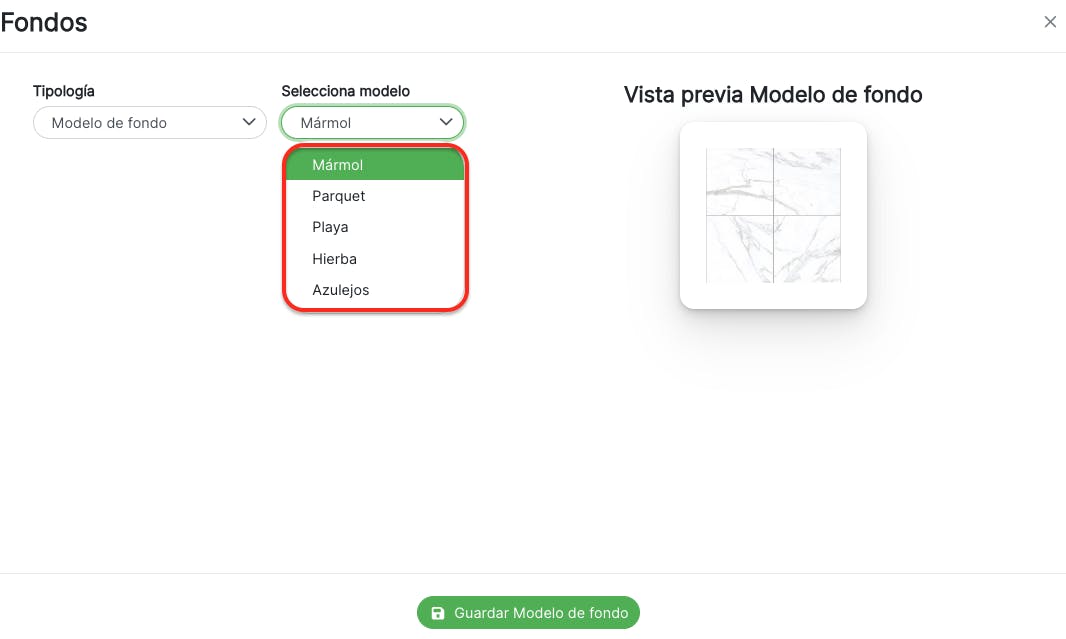
Task: Click the Vista previa Modelo de fondo heading
Action: (773, 95)
